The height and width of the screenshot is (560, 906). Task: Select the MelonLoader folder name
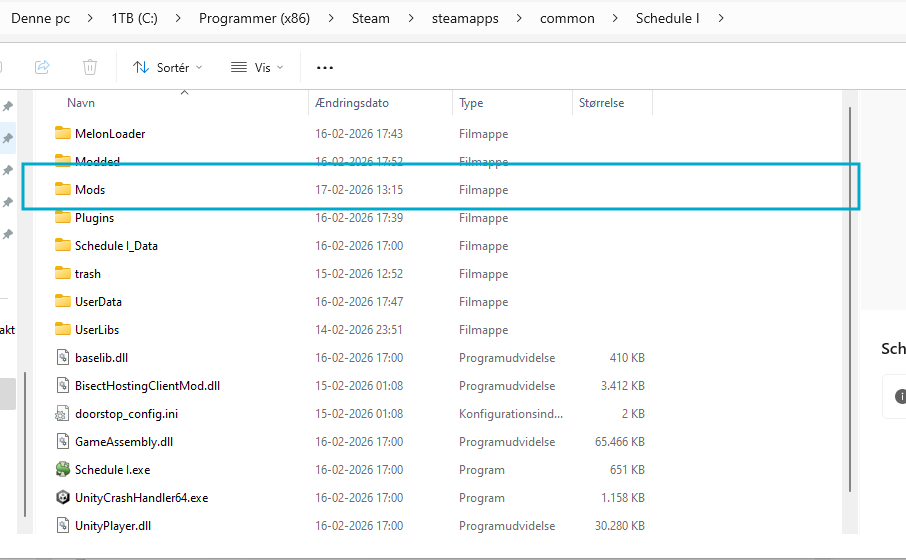(110, 133)
